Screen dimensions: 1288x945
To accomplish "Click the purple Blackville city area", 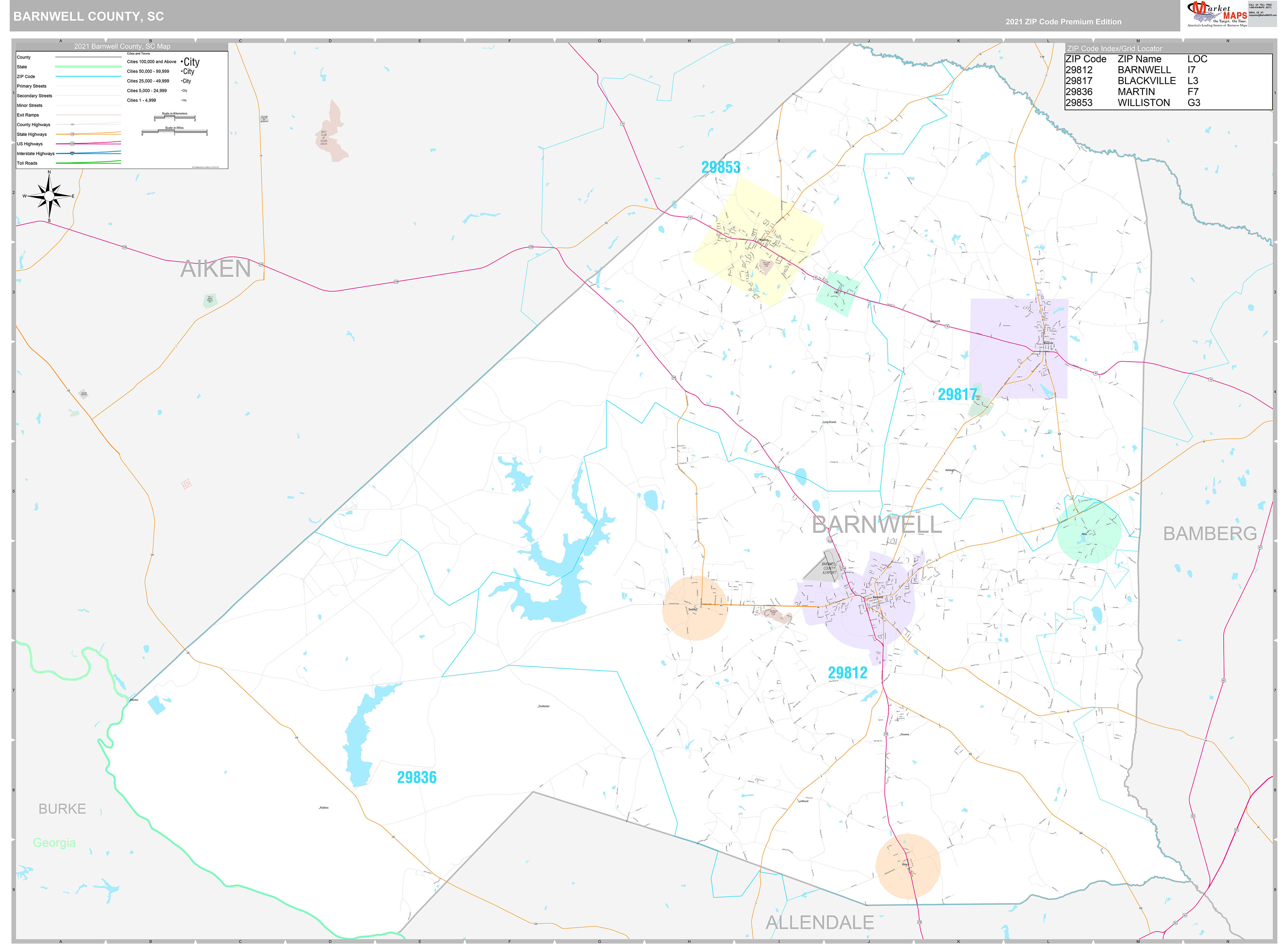I will click(1019, 348).
